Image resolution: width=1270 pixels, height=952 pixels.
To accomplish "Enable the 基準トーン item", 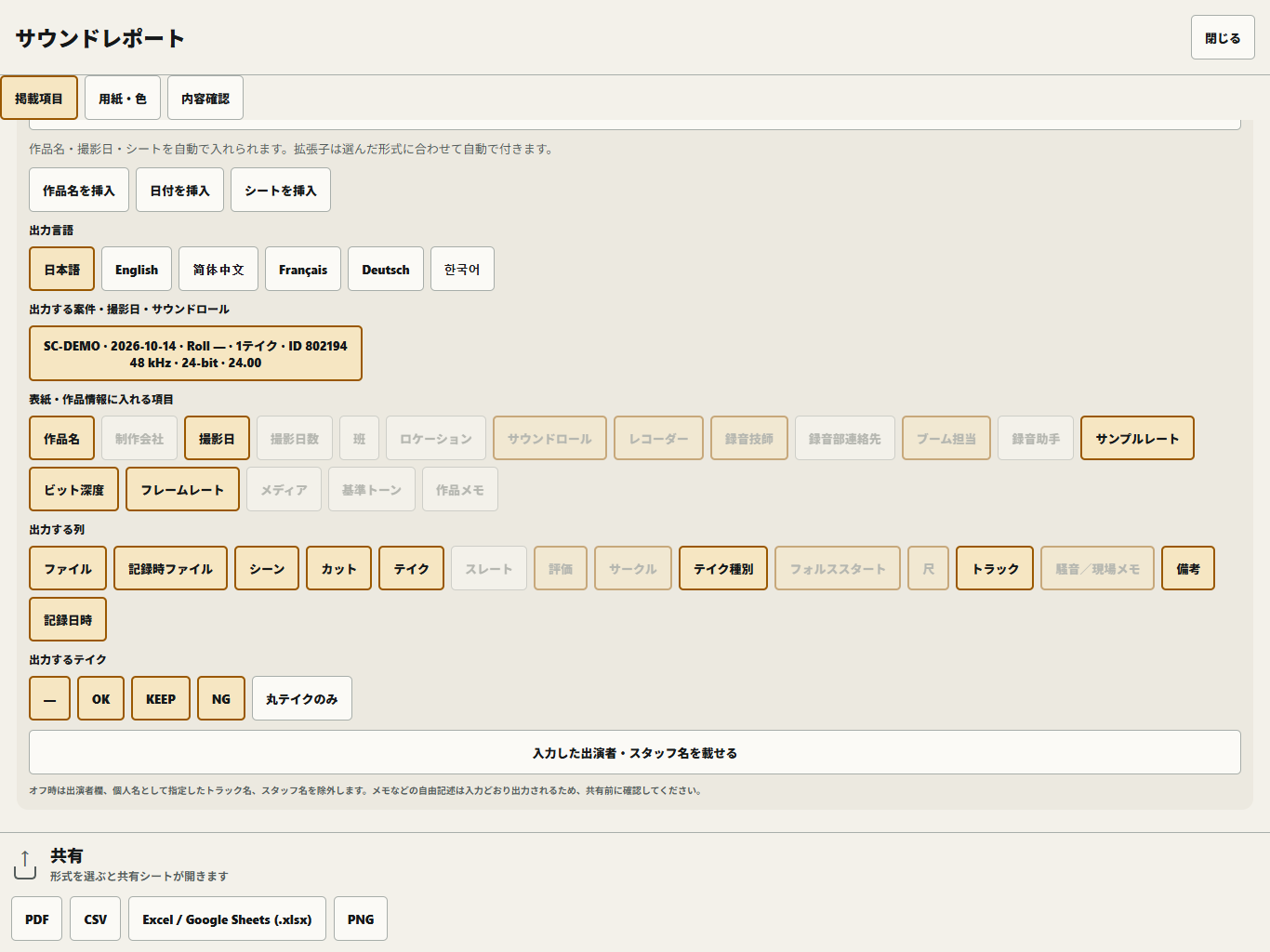I will pyautogui.click(x=372, y=489).
